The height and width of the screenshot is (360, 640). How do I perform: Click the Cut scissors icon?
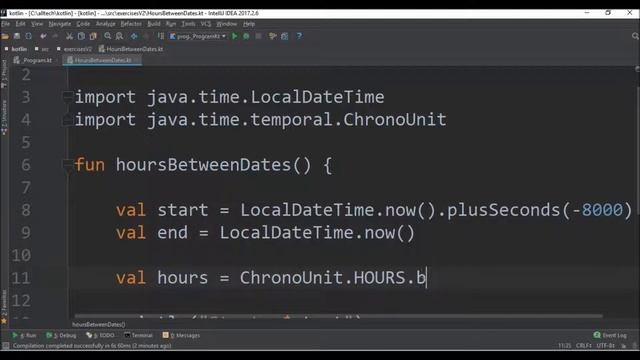point(69,36)
